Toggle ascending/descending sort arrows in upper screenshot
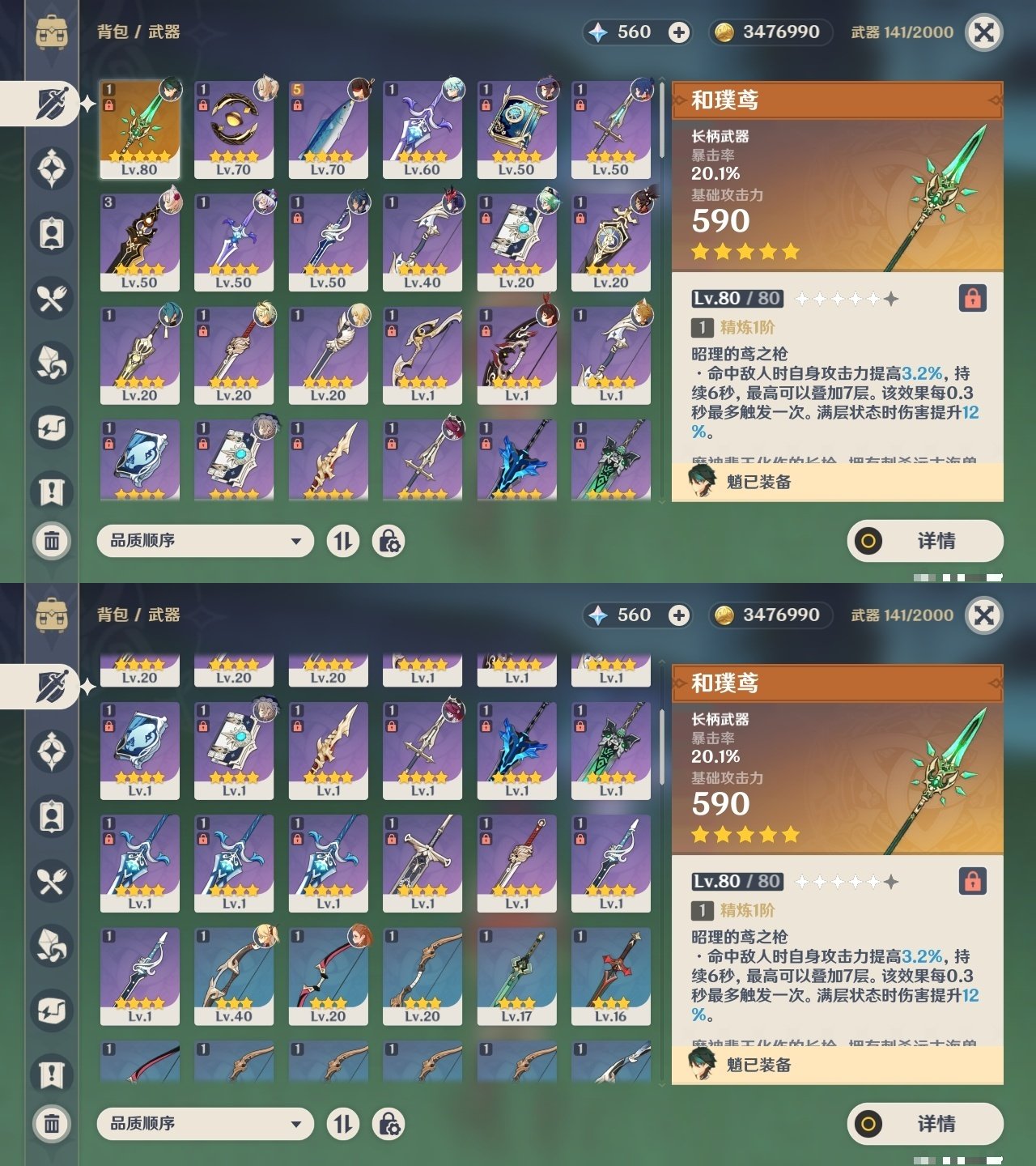 (343, 541)
